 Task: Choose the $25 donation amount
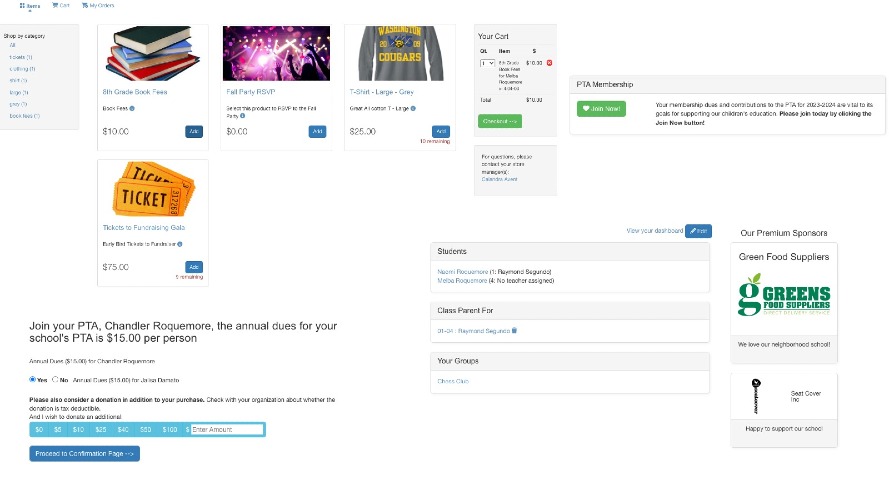tap(100, 429)
